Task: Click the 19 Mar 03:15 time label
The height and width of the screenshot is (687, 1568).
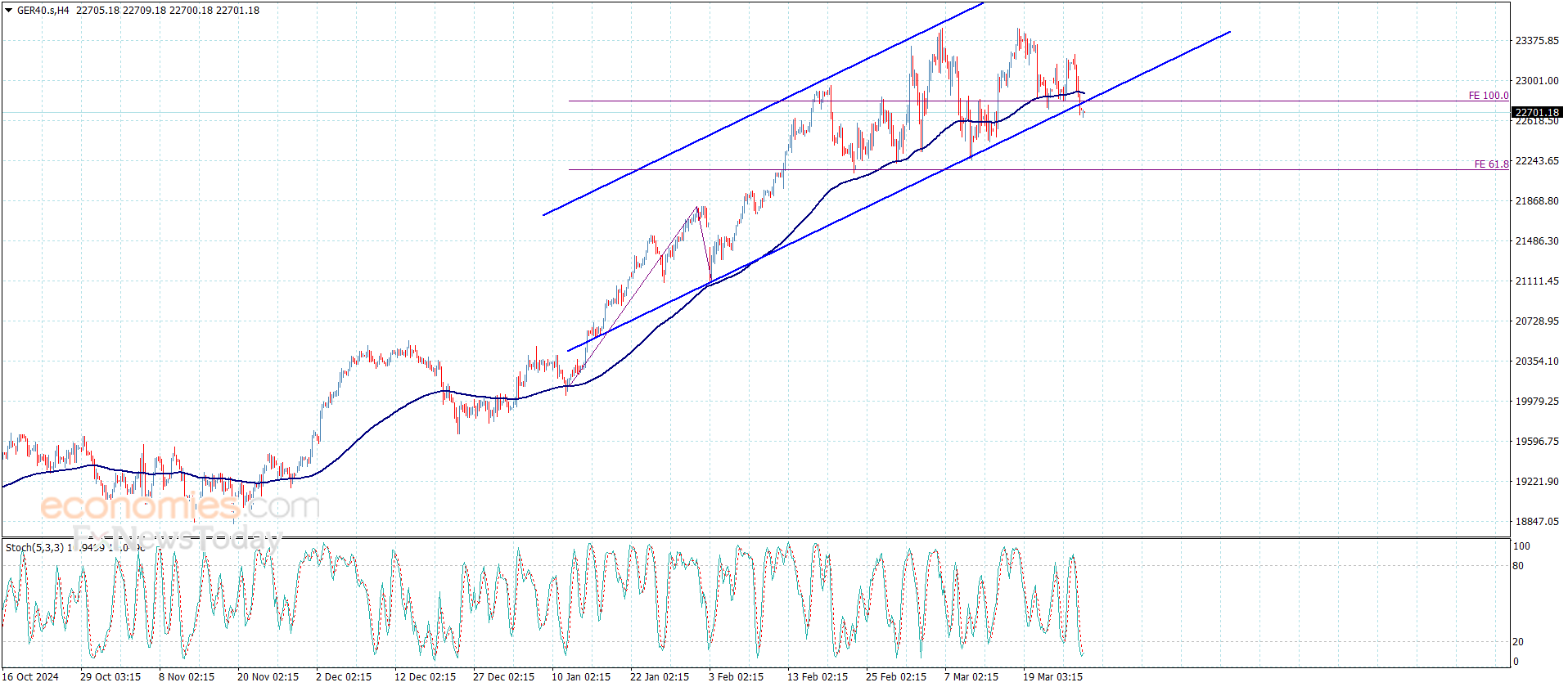Action: (1053, 677)
